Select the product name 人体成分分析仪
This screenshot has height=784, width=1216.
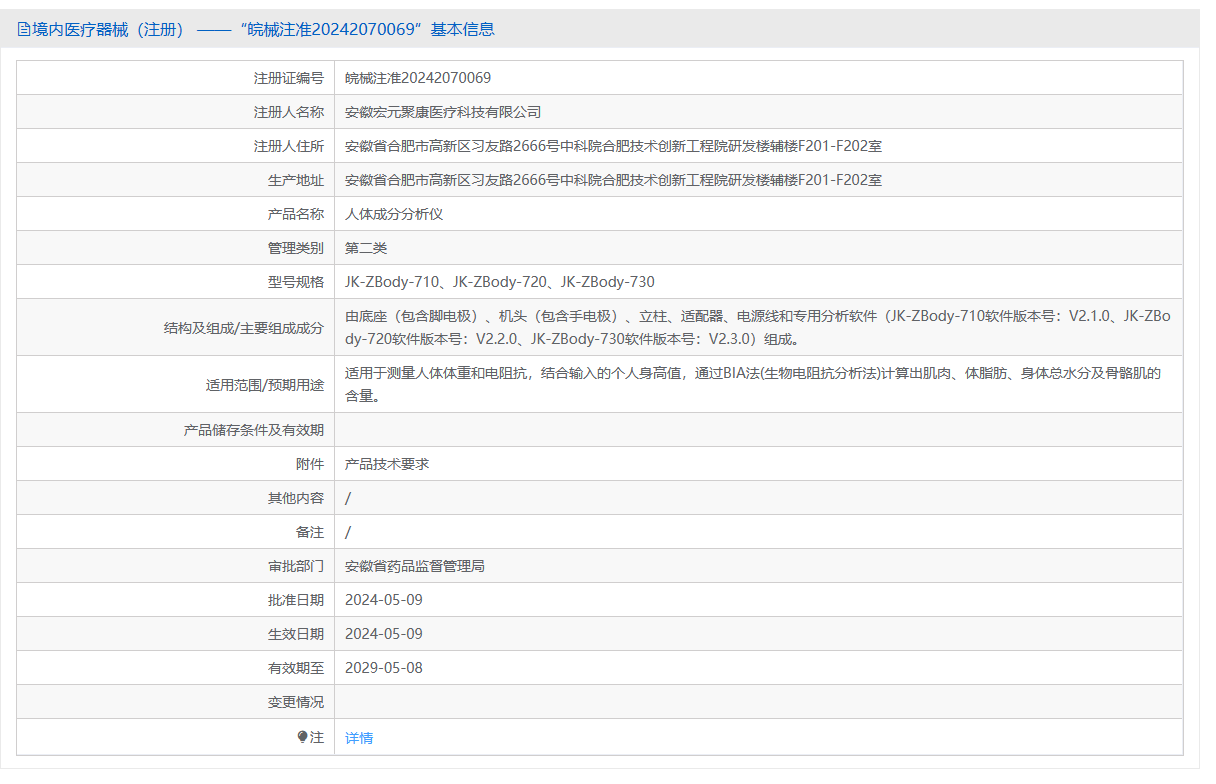394,213
